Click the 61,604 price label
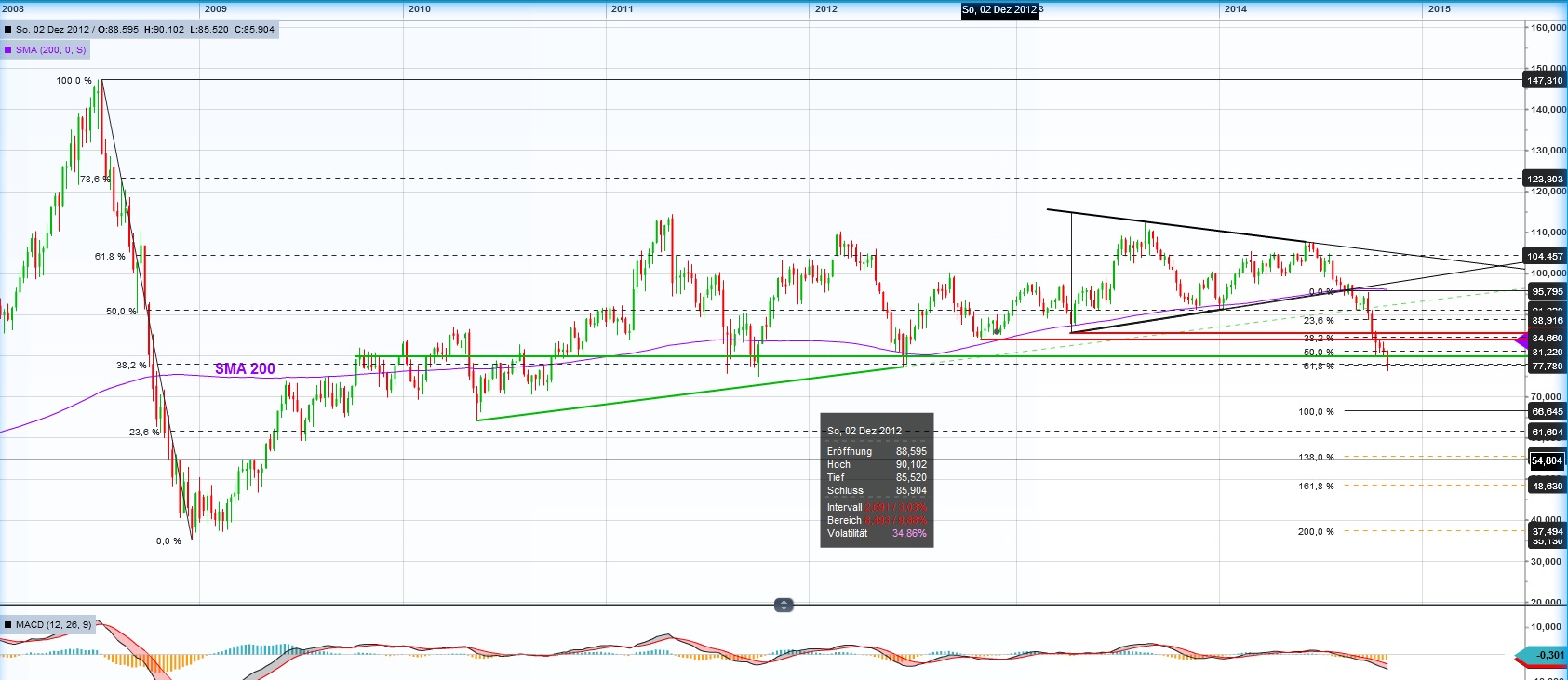The image size is (1568, 680). (1547, 432)
